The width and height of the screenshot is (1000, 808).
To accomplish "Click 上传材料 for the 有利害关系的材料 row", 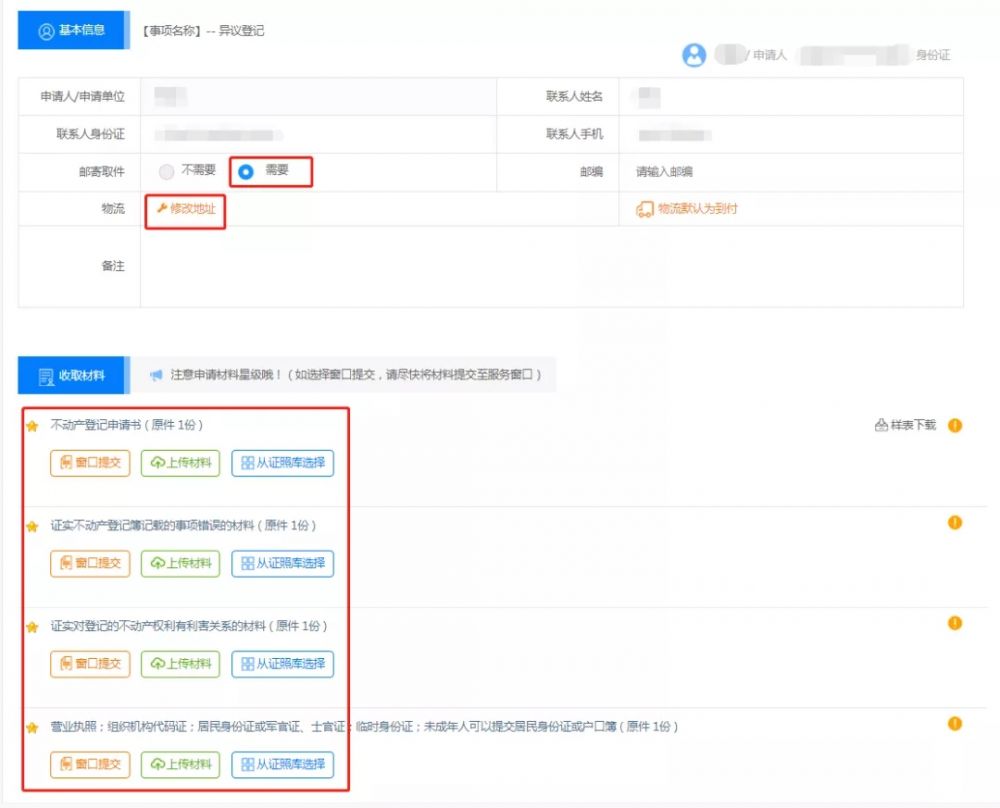I will pyautogui.click(x=181, y=663).
